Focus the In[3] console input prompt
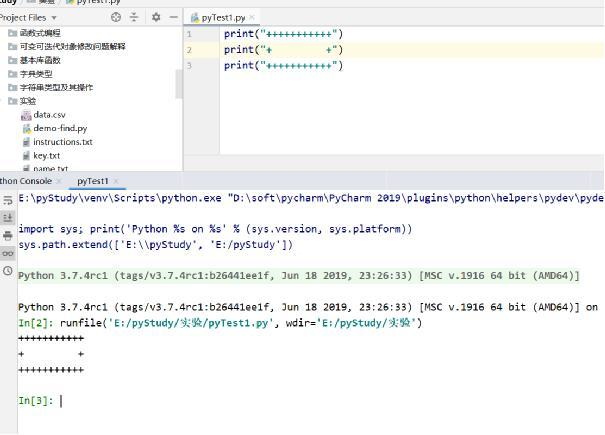 click(x=62, y=401)
